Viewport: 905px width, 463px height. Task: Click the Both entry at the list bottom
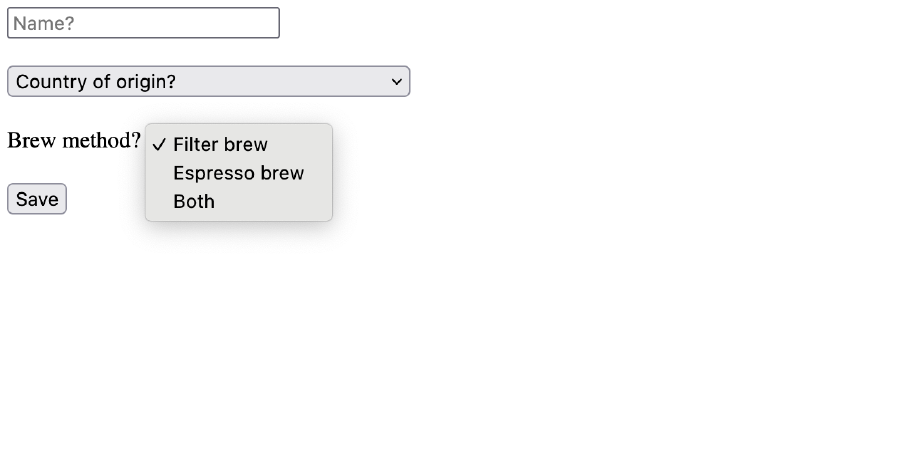pyautogui.click(x=194, y=201)
